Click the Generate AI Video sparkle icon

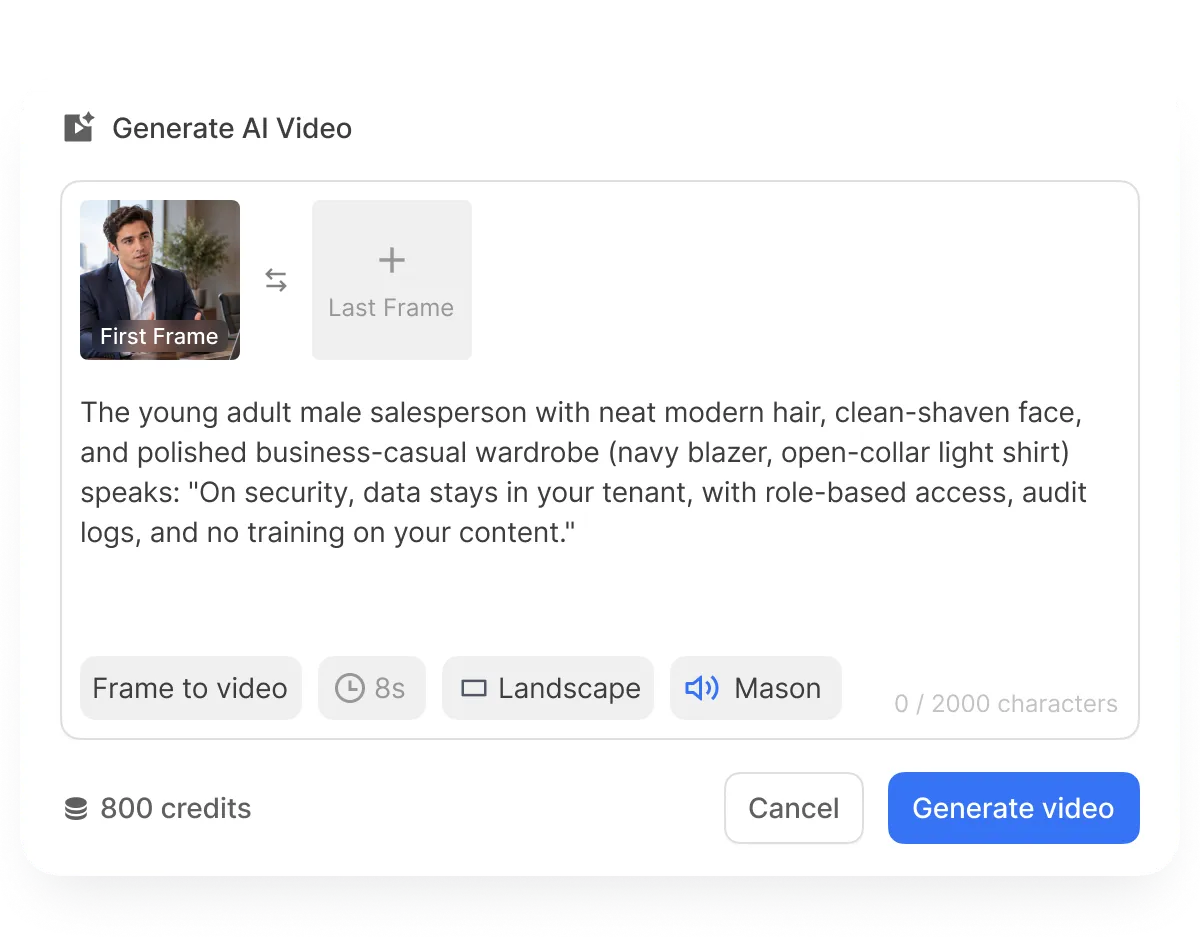tap(79, 128)
